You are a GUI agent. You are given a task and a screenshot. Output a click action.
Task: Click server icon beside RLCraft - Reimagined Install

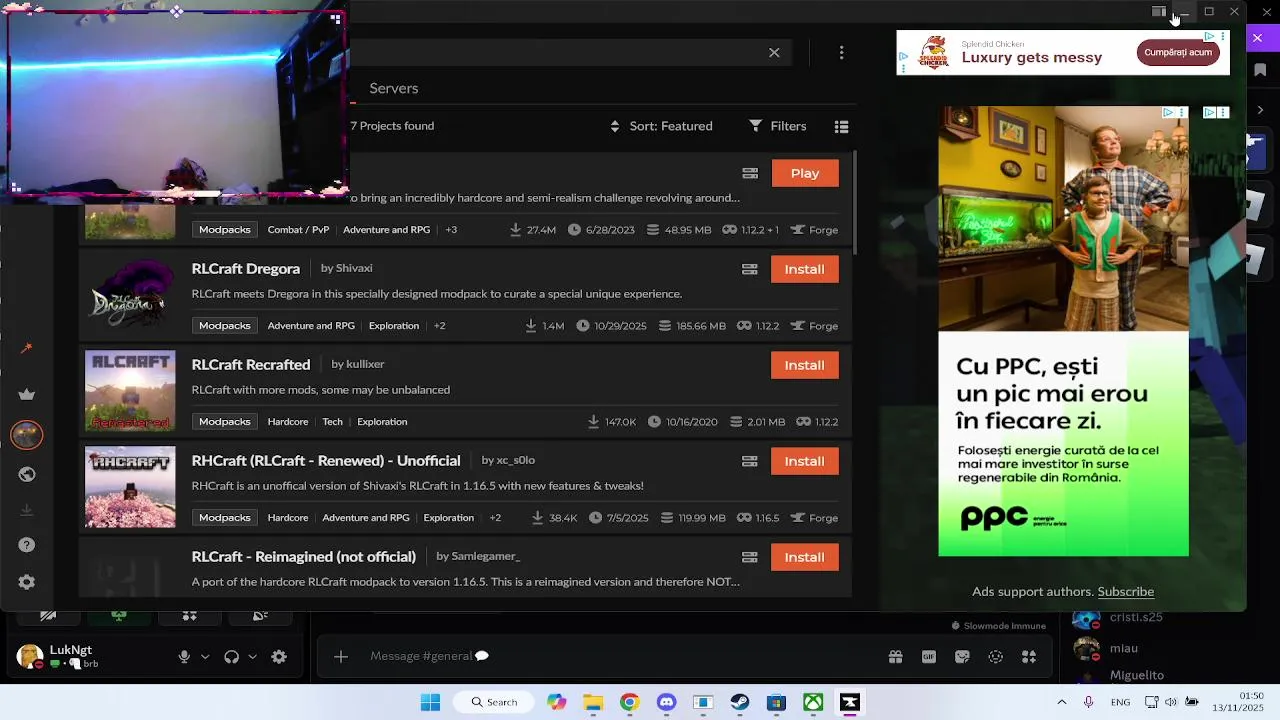point(750,557)
